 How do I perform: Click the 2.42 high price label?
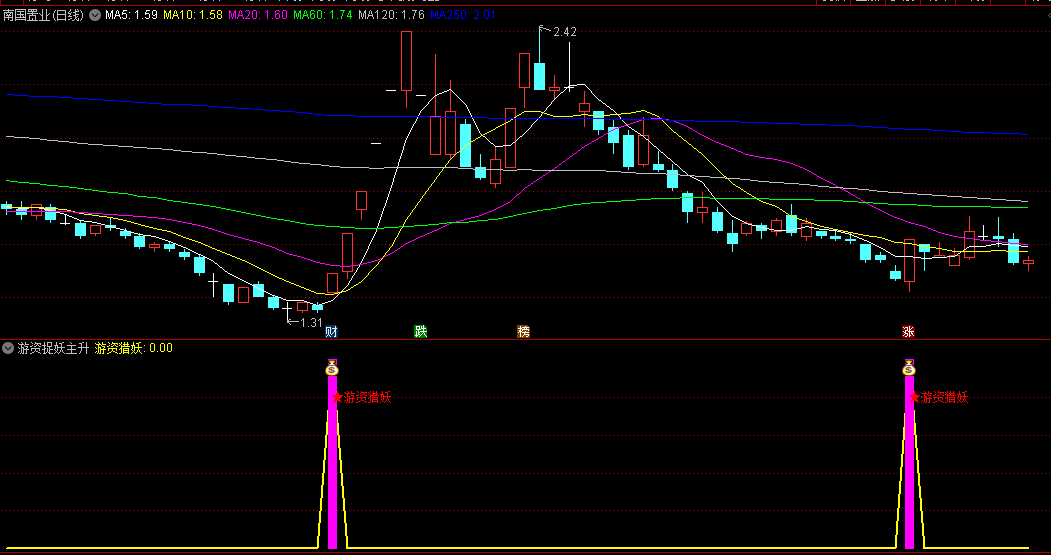coord(564,32)
